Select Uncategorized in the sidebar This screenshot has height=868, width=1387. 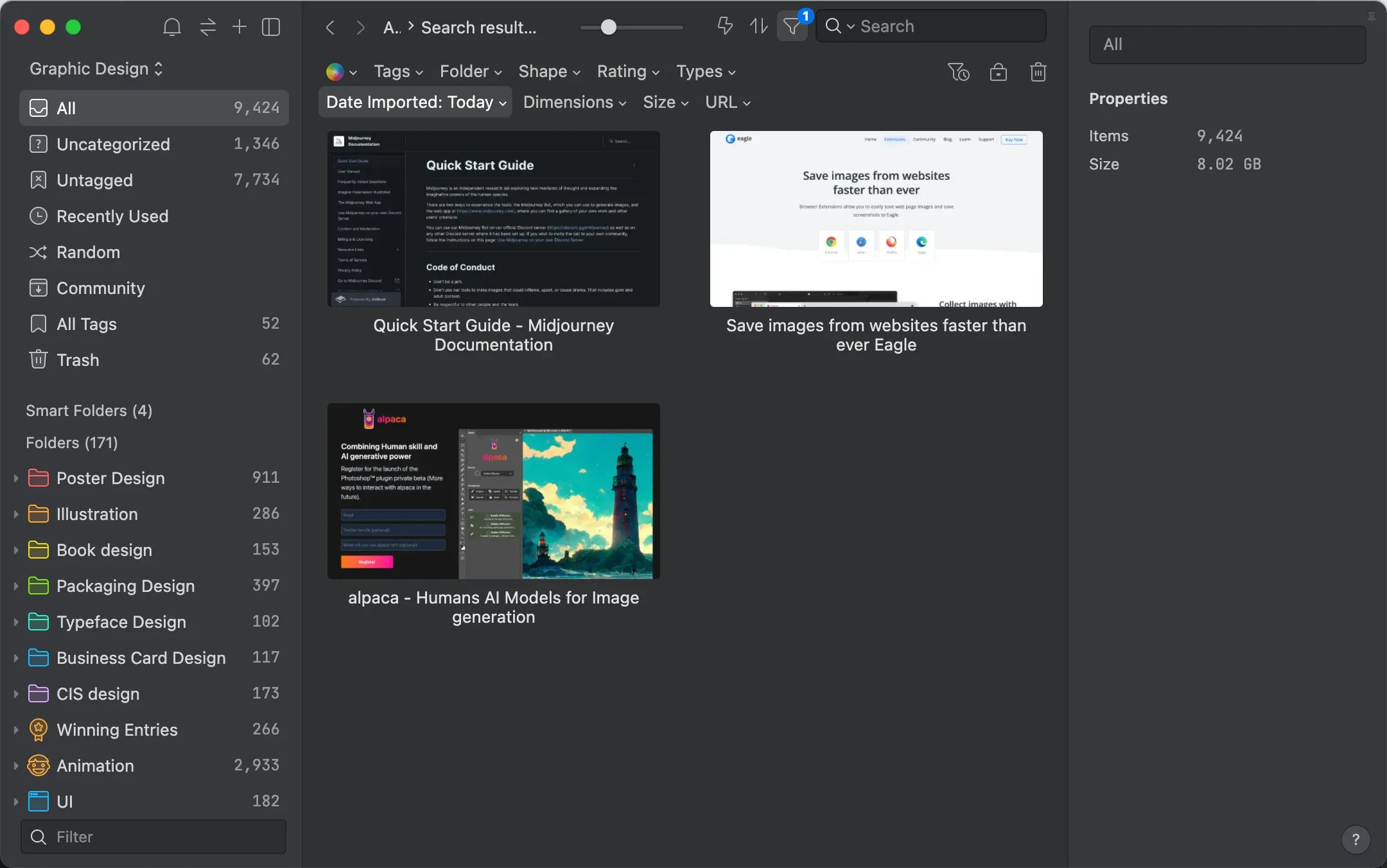click(x=154, y=144)
